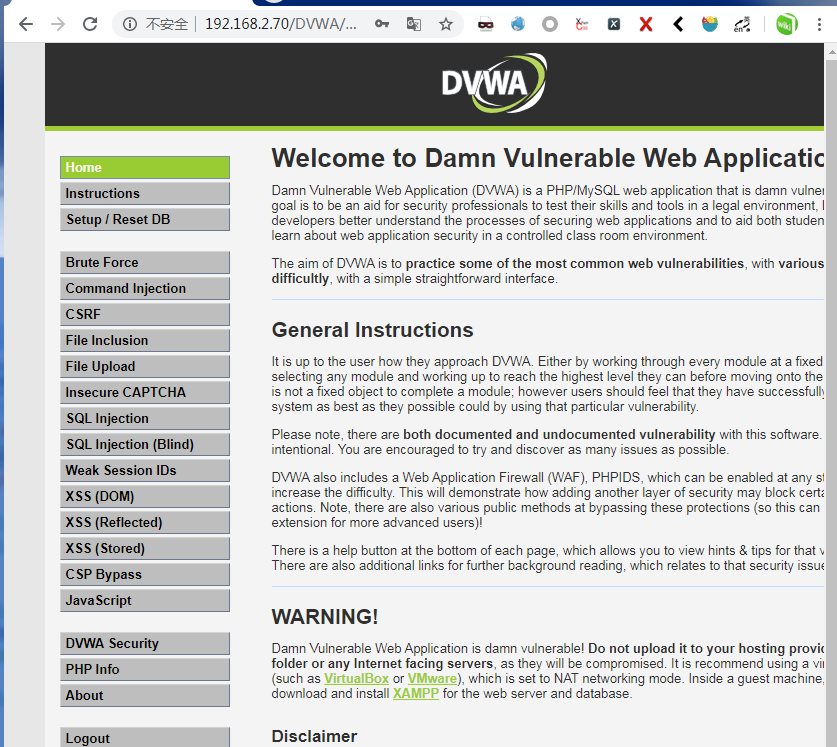The width and height of the screenshot is (837, 747).
Task: Click Logout in sidebar
Action: tap(145, 737)
